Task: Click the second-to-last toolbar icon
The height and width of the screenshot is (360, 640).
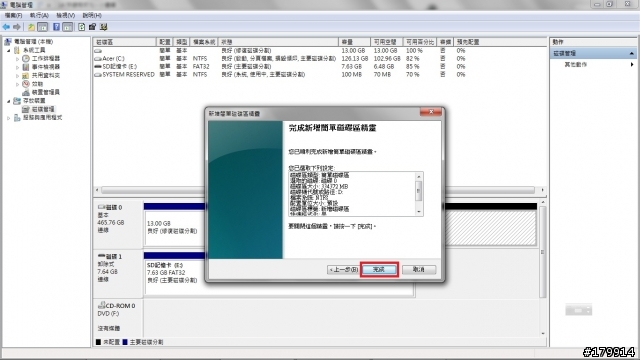Action: (92, 27)
